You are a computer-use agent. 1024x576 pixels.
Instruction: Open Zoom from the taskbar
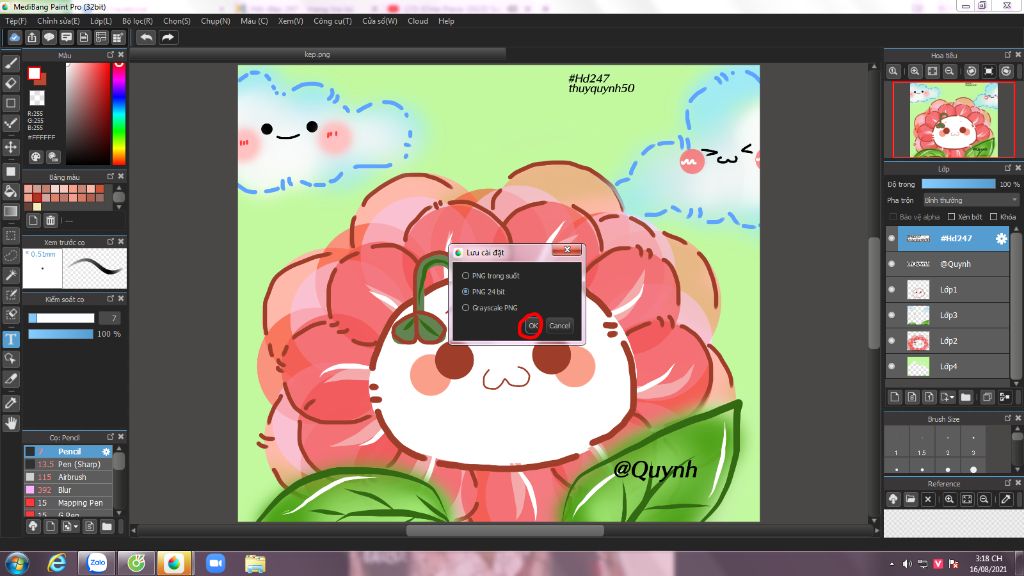coord(215,563)
